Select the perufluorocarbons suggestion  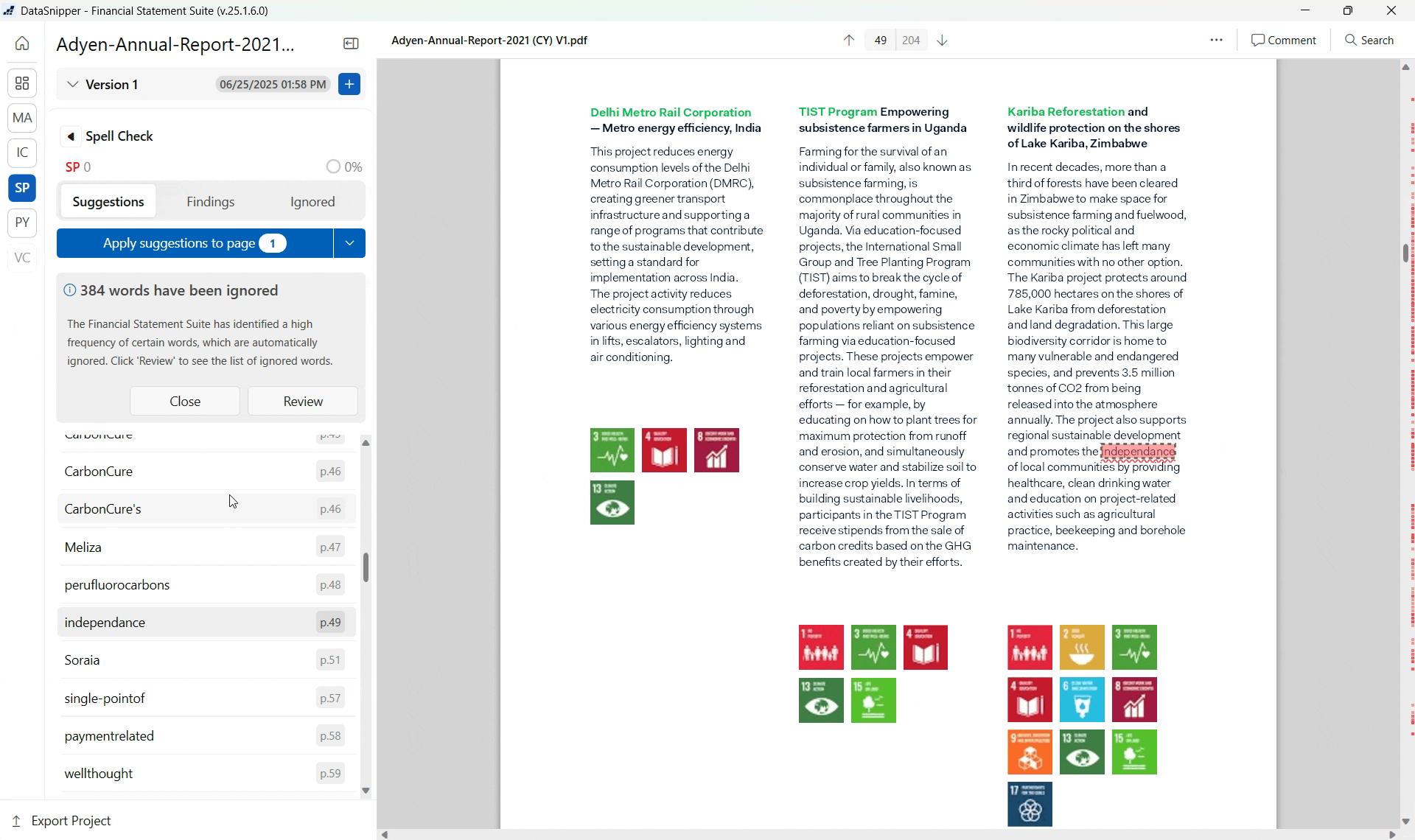click(206, 585)
